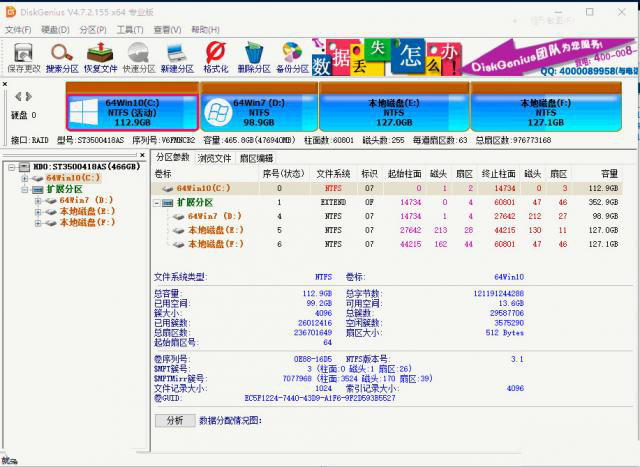Select 64Win10(C:) label in left tree
640x467 pixels.
(73, 178)
